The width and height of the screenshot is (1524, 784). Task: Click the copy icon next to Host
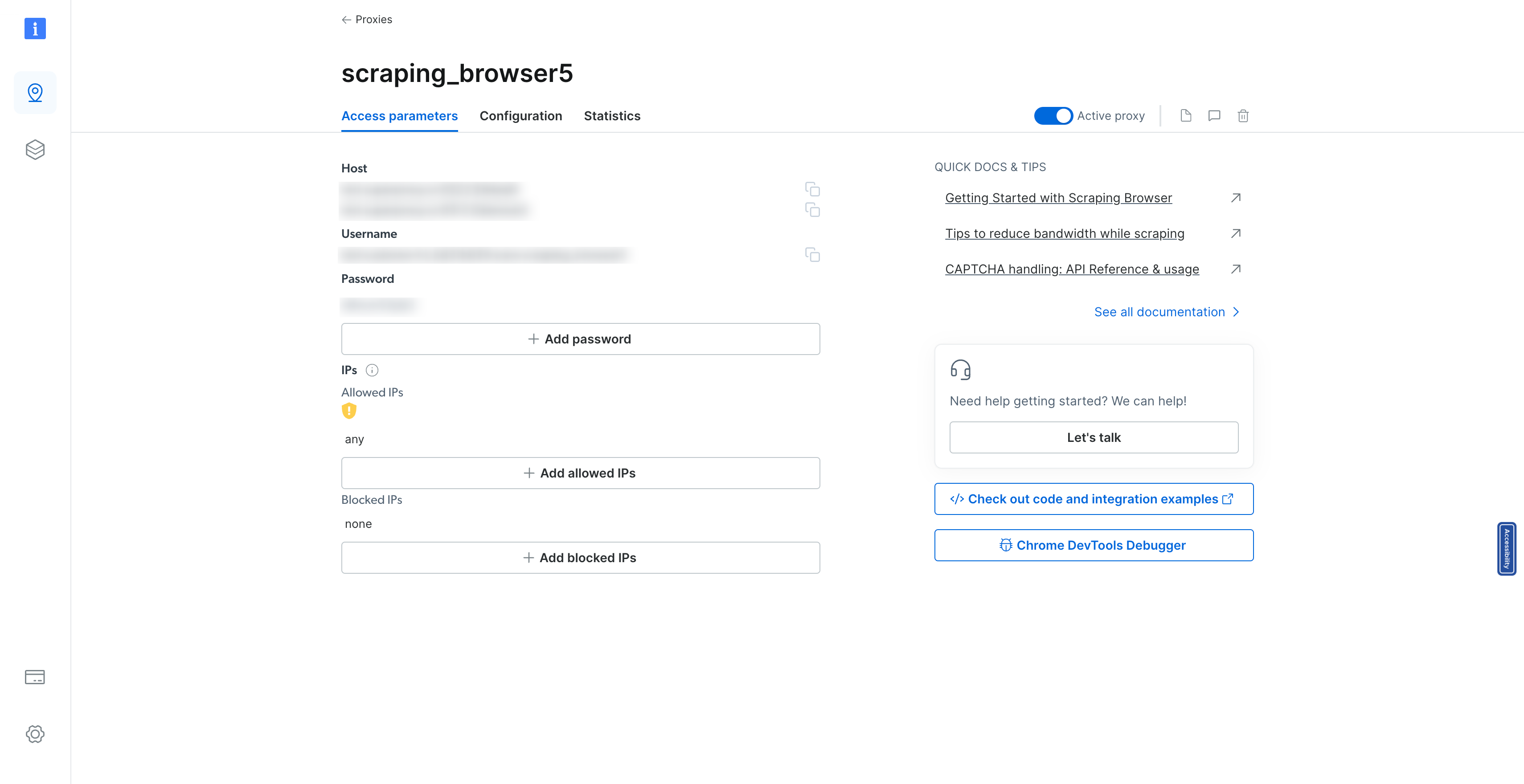point(812,189)
